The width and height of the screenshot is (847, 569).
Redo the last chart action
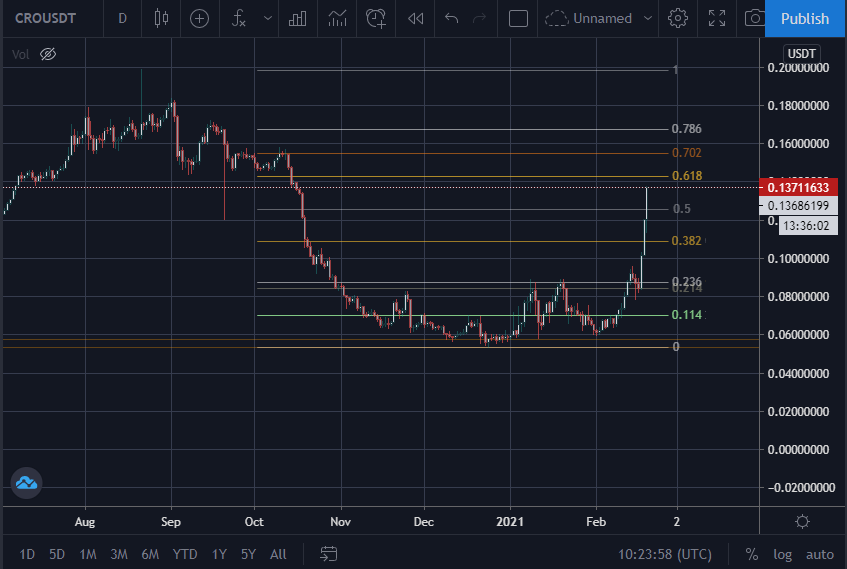pyautogui.click(x=479, y=18)
